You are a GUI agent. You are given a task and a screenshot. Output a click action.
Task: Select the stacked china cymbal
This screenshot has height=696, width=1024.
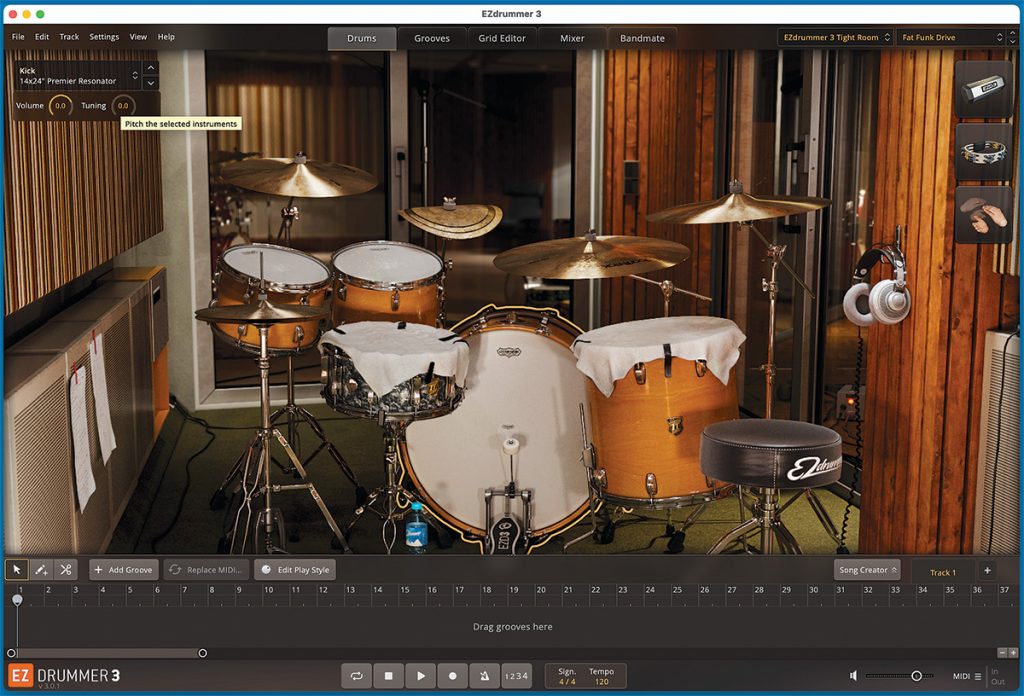[x=451, y=220]
